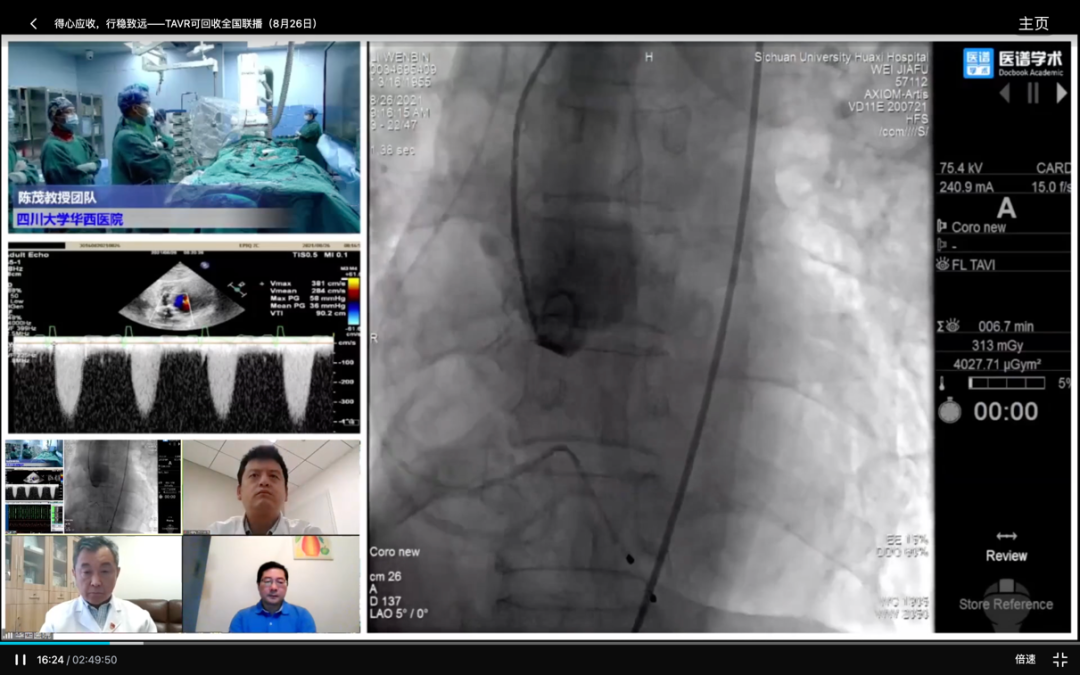Click the stopwatch icon beside 00:00
The height and width of the screenshot is (675, 1080).
pos(949,410)
